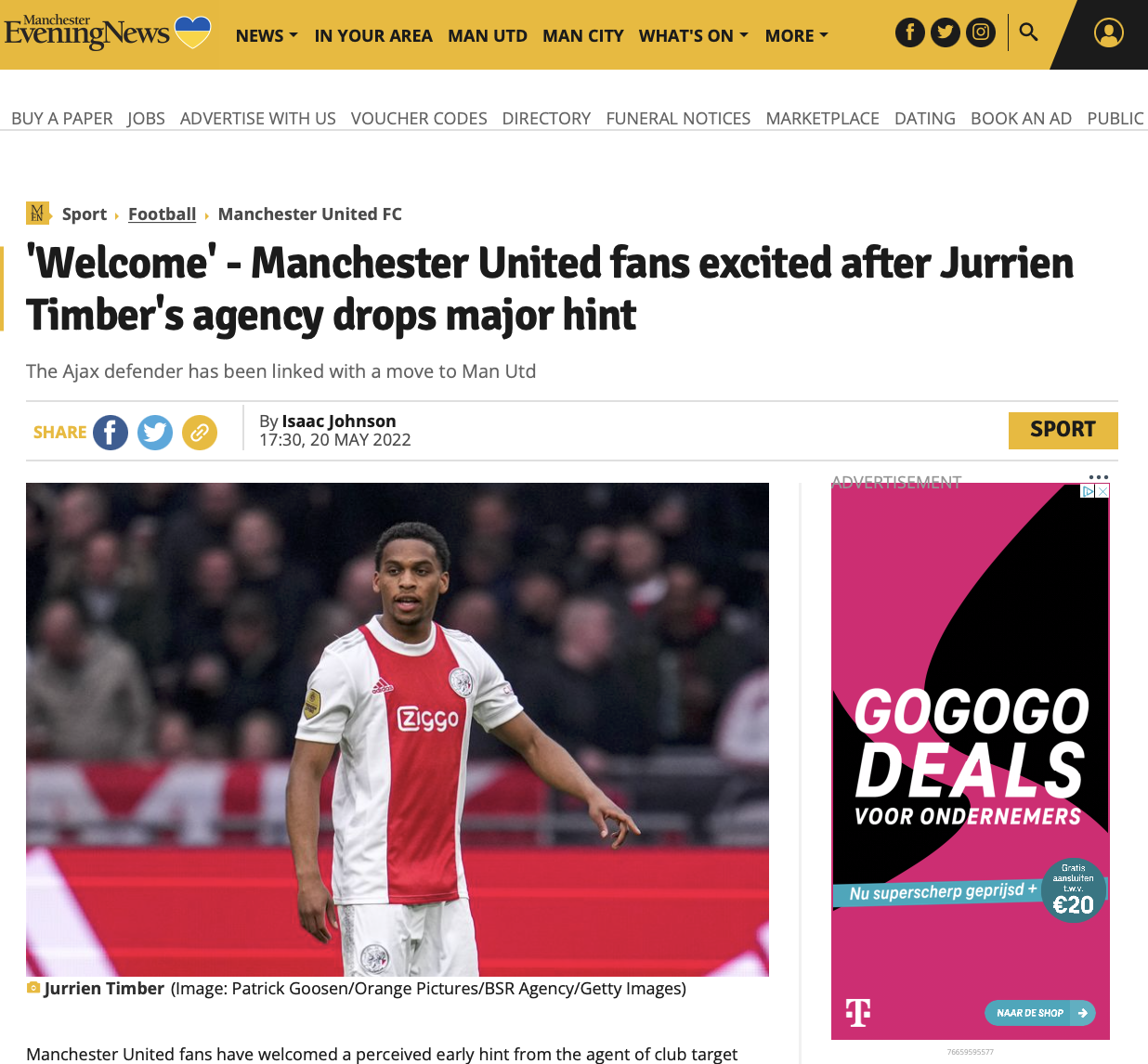Go to the MAN UTD section
Viewport: 1148px width, 1064px height.
pos(488,35)
